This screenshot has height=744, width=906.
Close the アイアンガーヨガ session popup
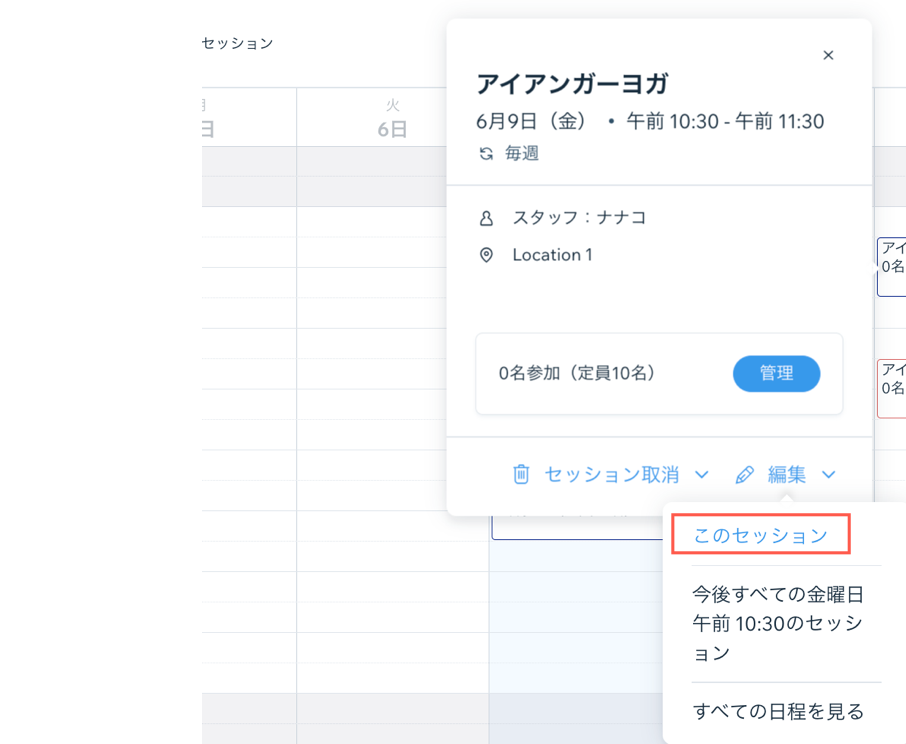[x=828, y=55]
